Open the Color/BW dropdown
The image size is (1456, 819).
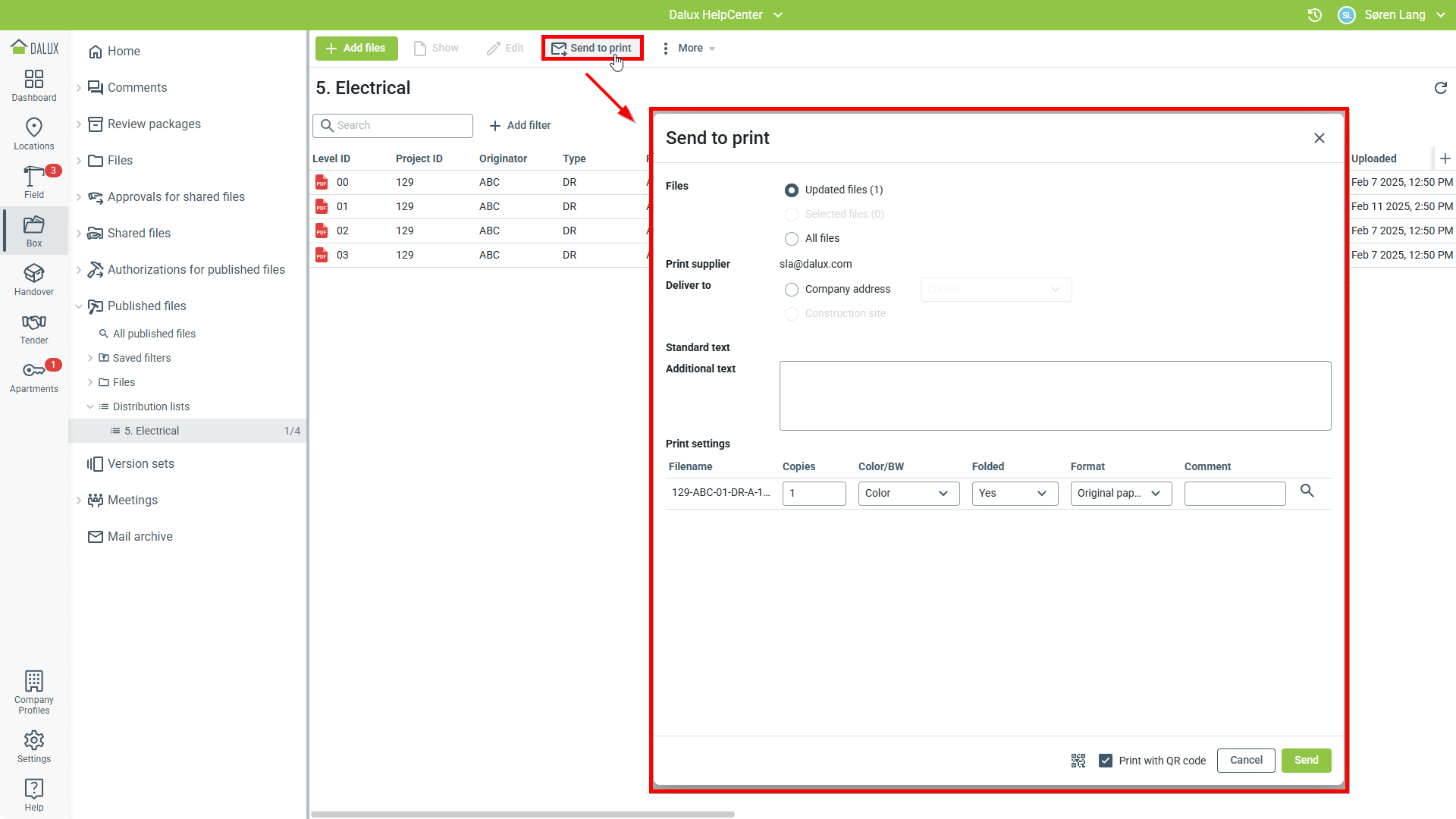pyautogui.click(x=908, y=494)
